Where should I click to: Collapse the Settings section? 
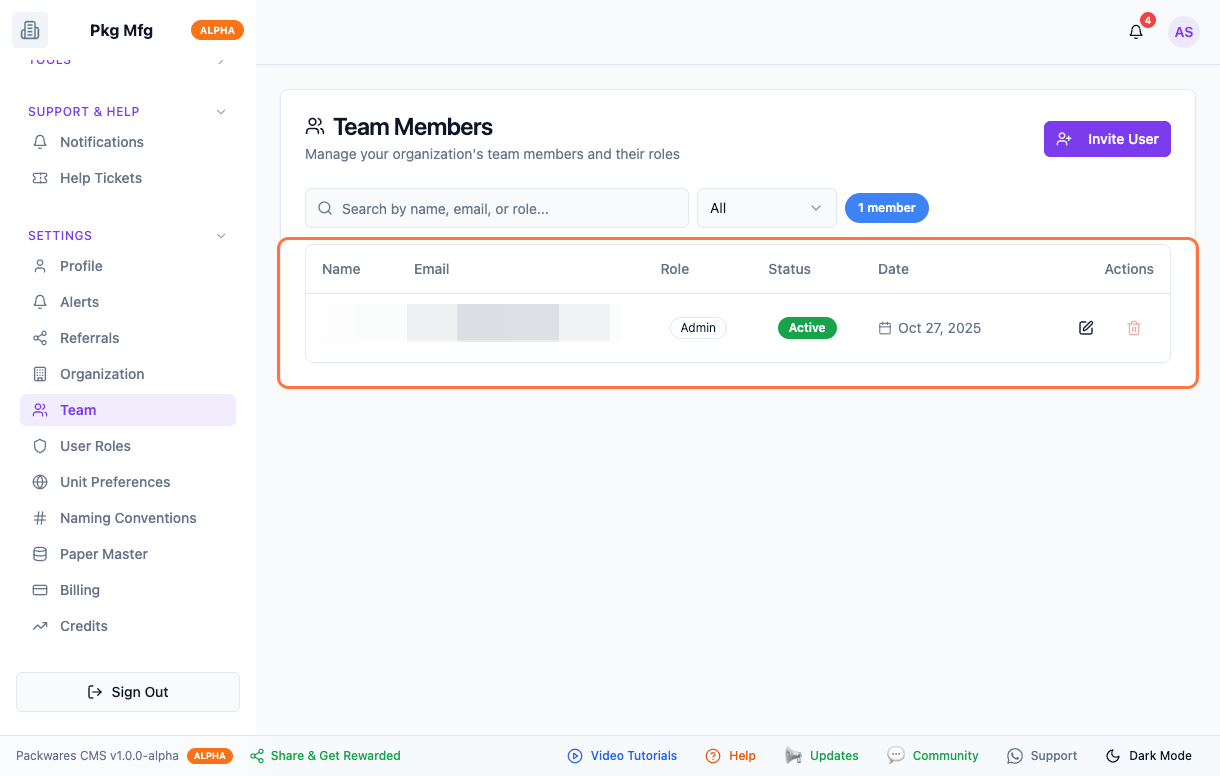221,236
